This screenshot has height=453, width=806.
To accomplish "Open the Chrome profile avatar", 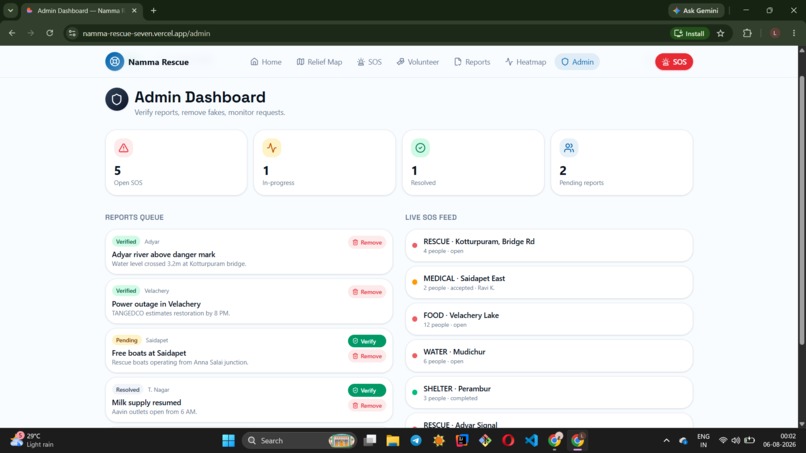I will [x=775, y=33].
